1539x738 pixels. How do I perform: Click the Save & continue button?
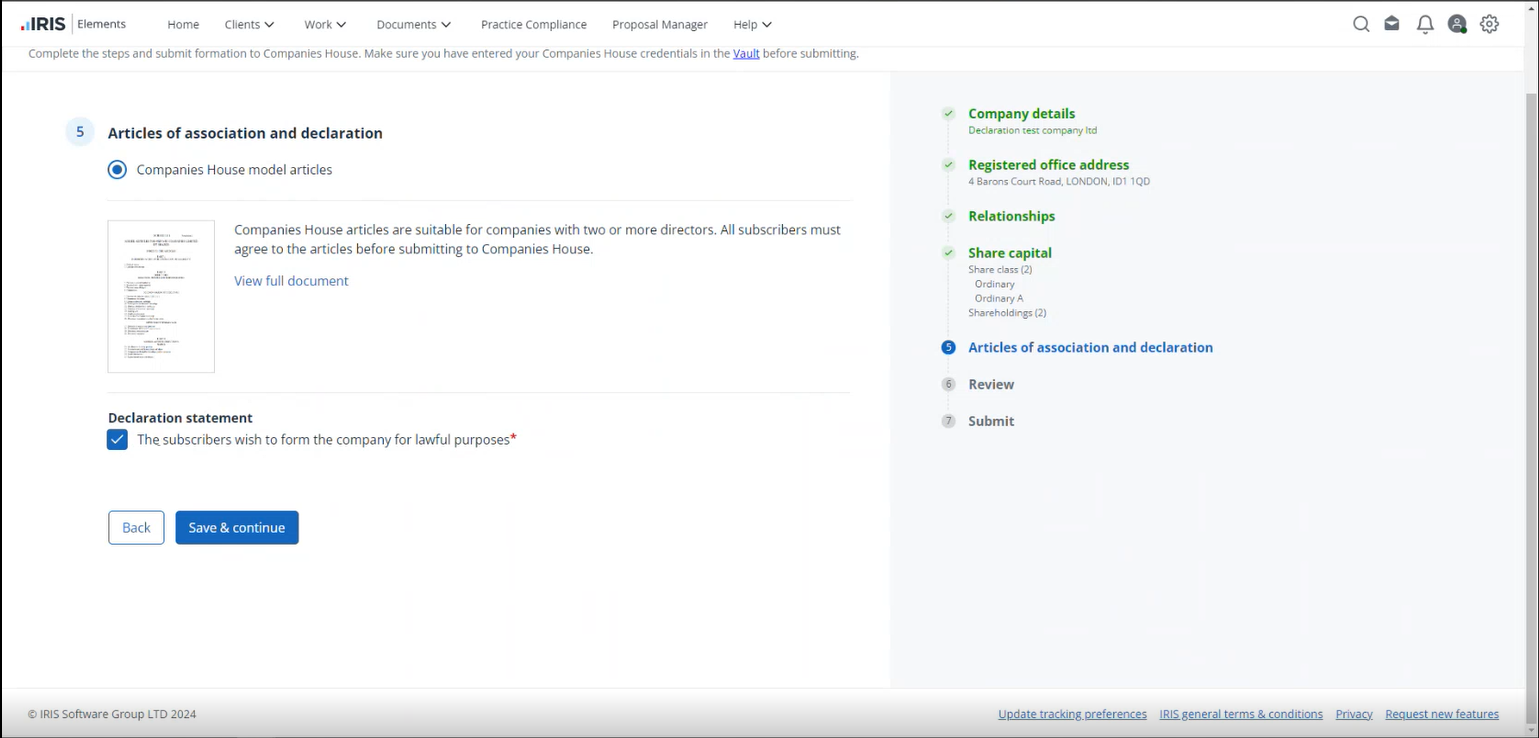(237, 528)
